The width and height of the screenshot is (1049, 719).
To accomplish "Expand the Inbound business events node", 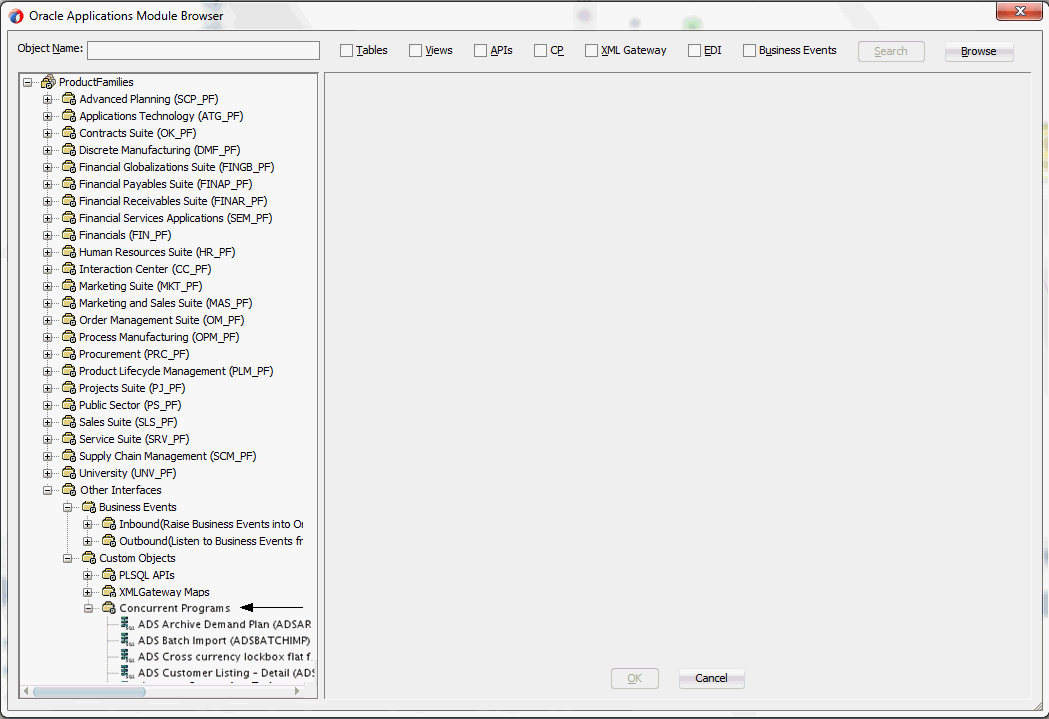I will 88,524.
